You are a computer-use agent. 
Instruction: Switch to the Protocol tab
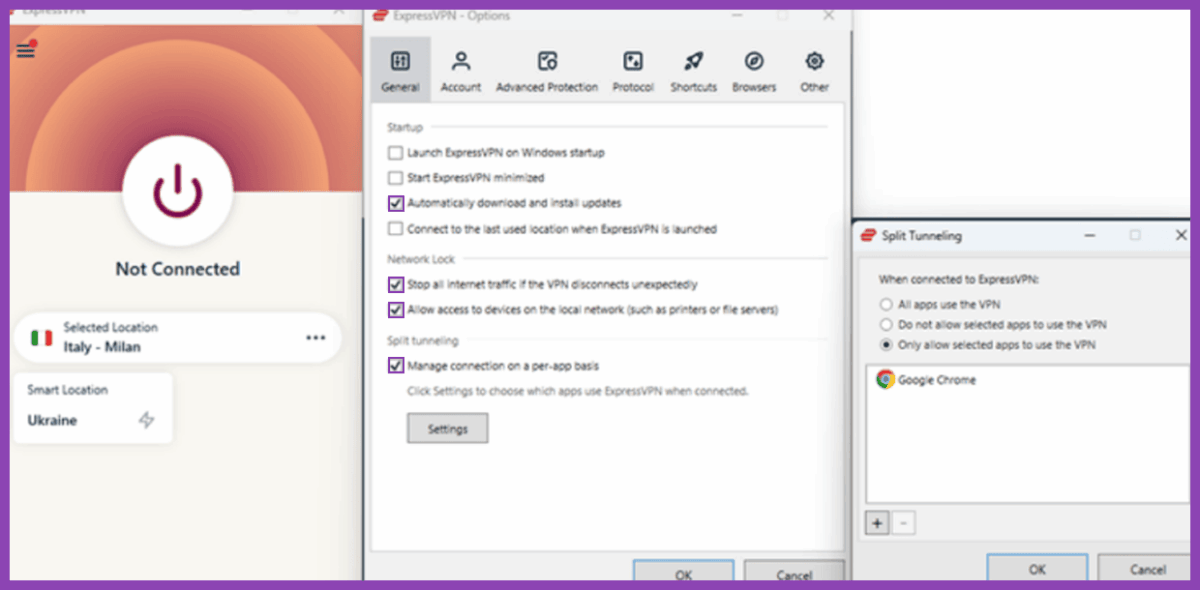[633, 71]
